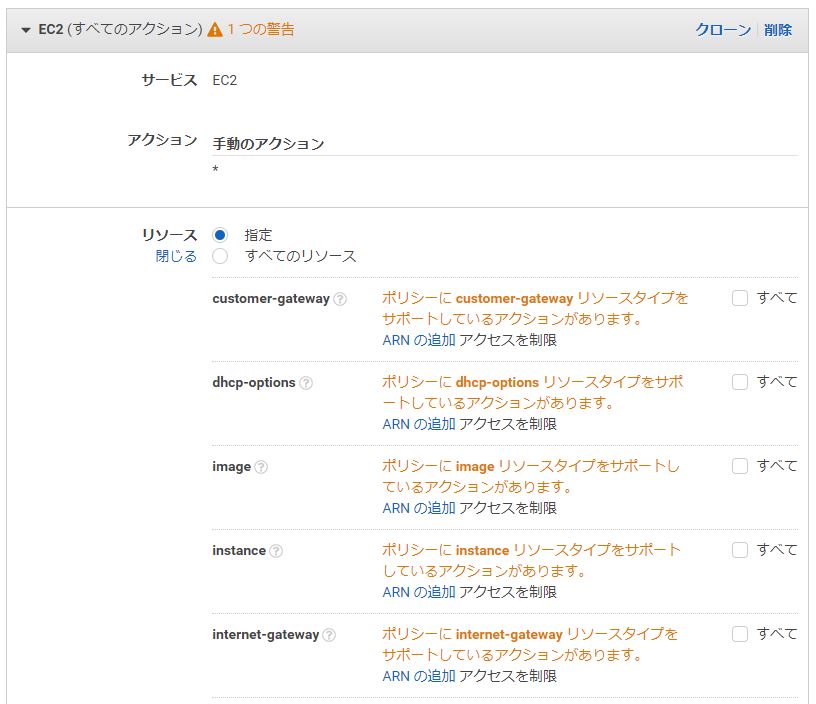Open the help icon next to customer-gateway
816x704 pixels.
[x=340, y=299]
